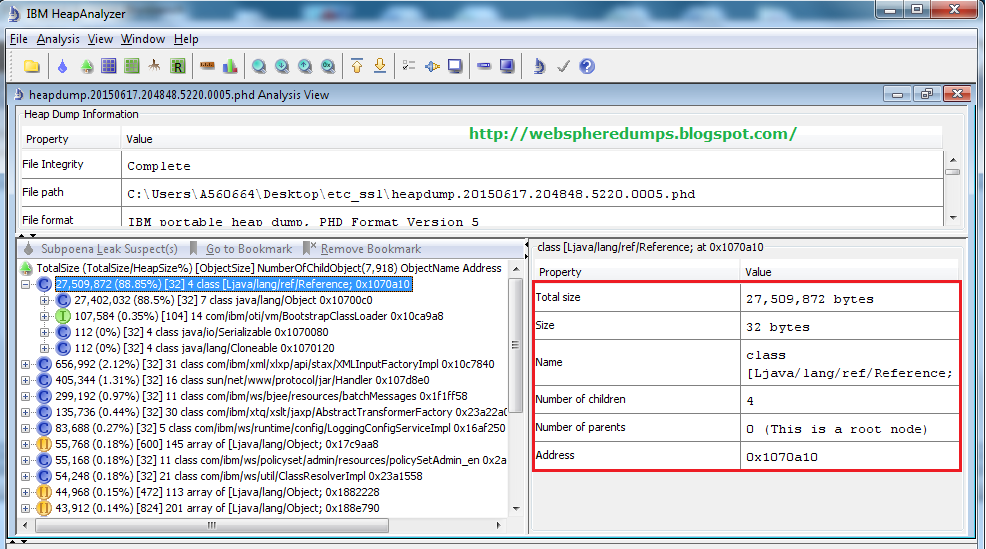Viewport: 986px width, 549px height.
Task: Click the blue grid table icon
Action: coord(109,66)
